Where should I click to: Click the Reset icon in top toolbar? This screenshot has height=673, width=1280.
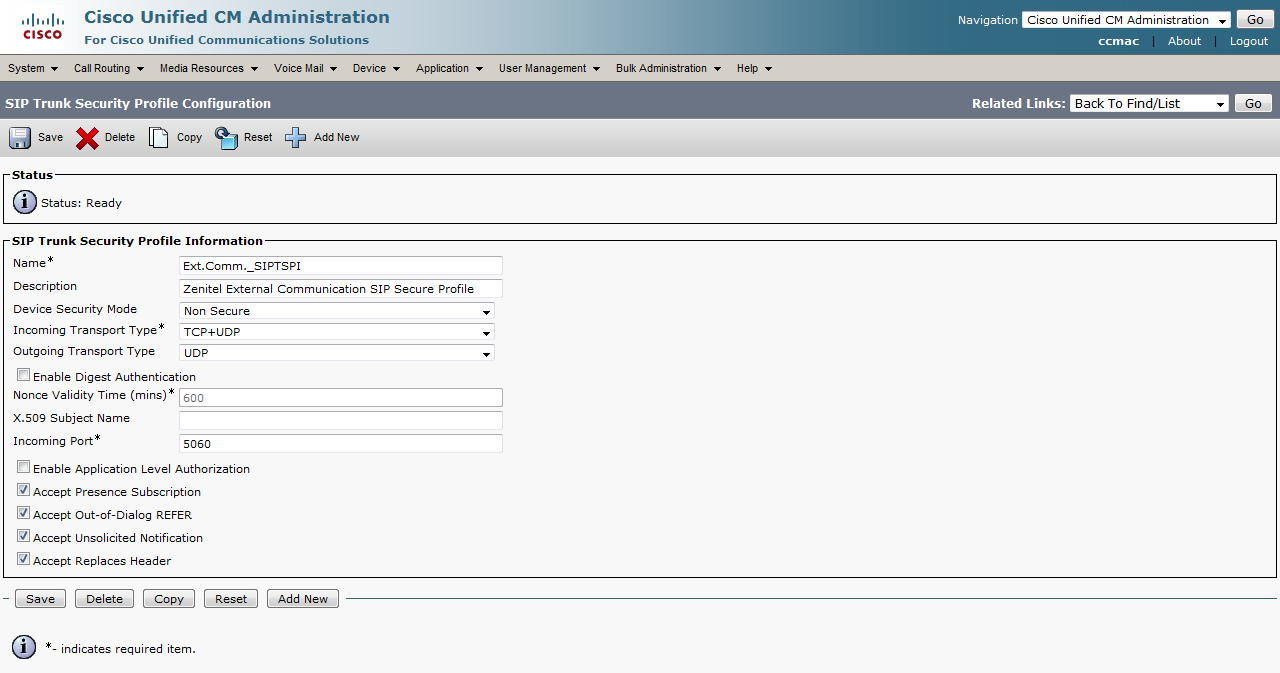227,138
